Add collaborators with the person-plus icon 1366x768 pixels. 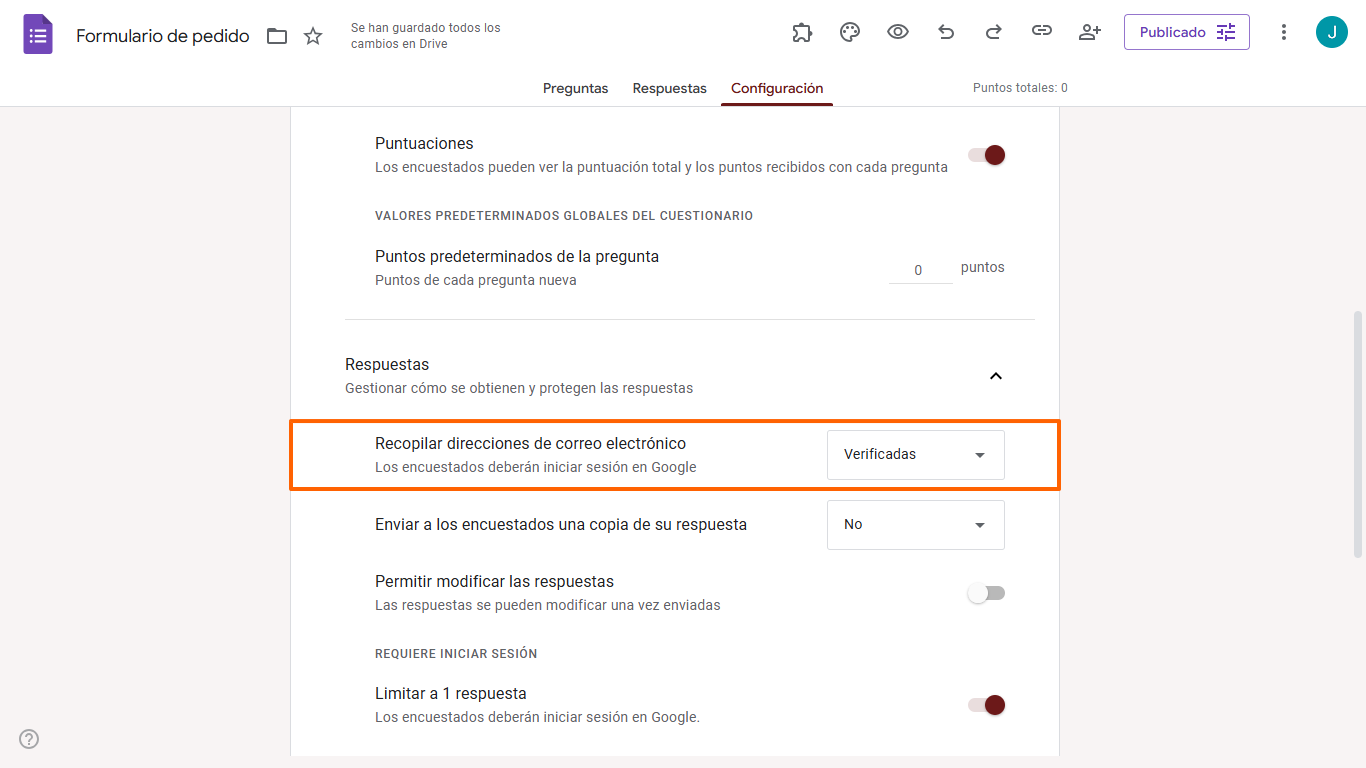point(1090,32)
